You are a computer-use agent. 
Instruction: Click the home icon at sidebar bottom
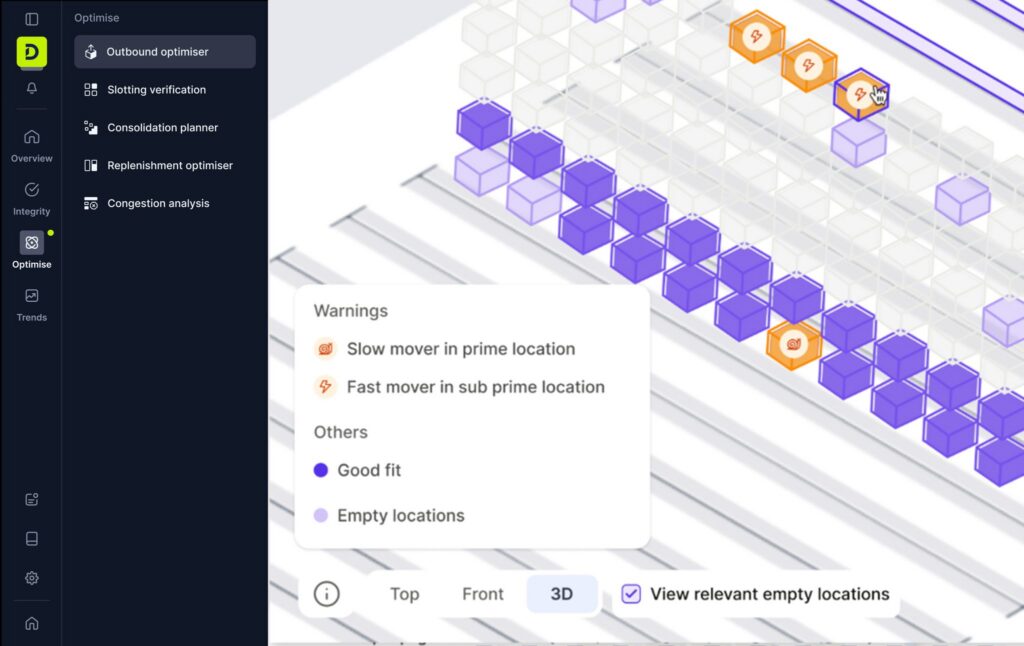(31, 623)
